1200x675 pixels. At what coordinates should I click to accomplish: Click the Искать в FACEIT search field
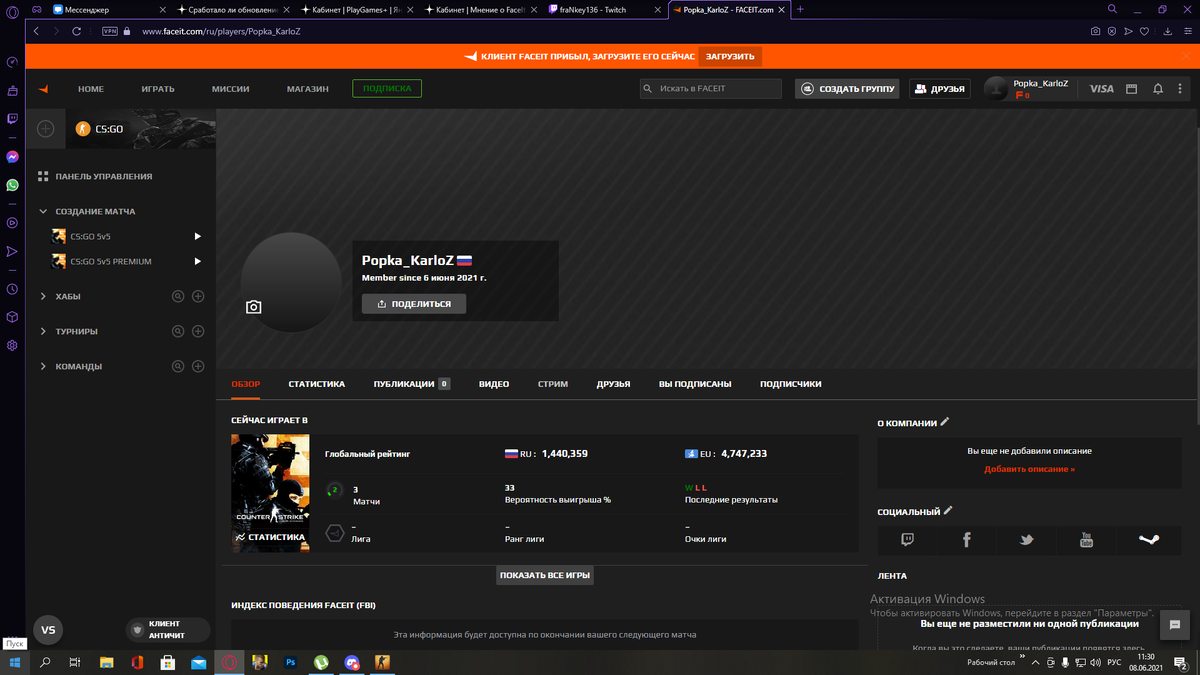[711, 89]
